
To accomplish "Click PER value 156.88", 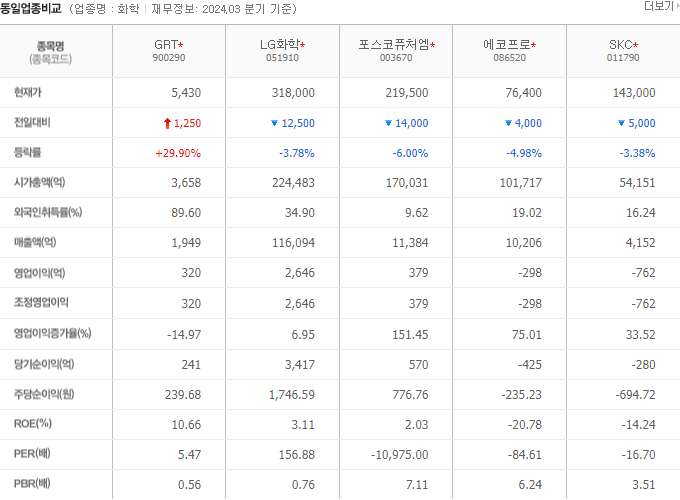I will (297, 454).
